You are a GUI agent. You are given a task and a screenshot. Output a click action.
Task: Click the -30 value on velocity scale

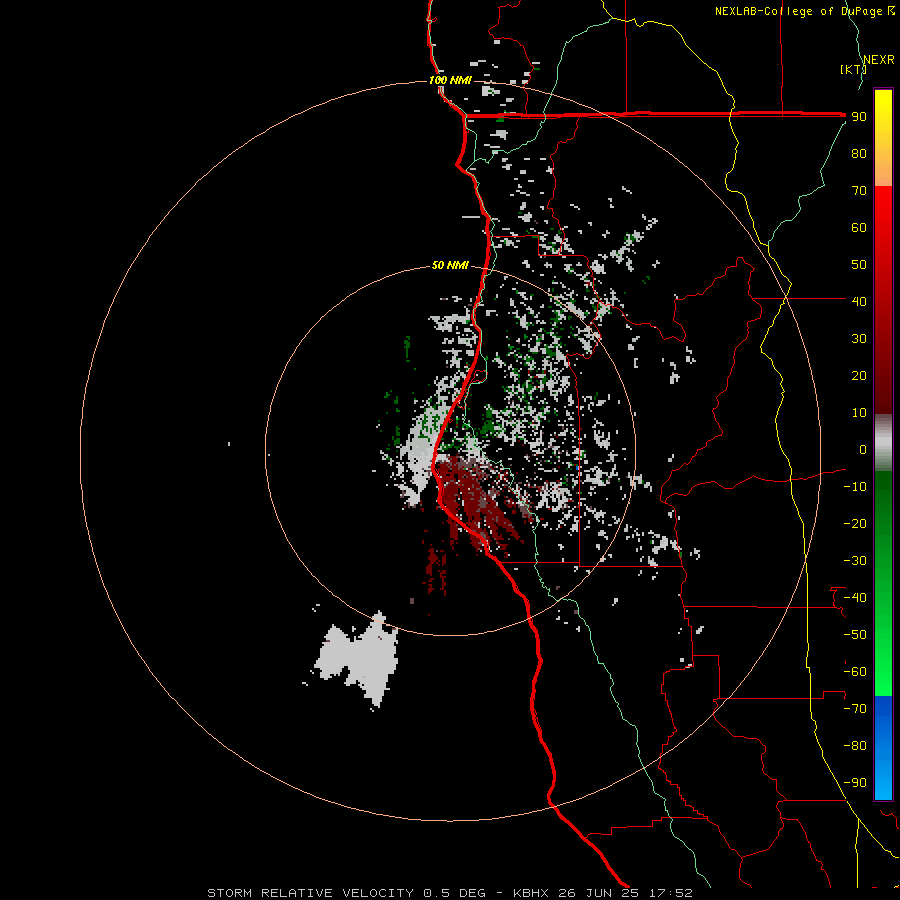pyautogui.click(x=855, y=561)
